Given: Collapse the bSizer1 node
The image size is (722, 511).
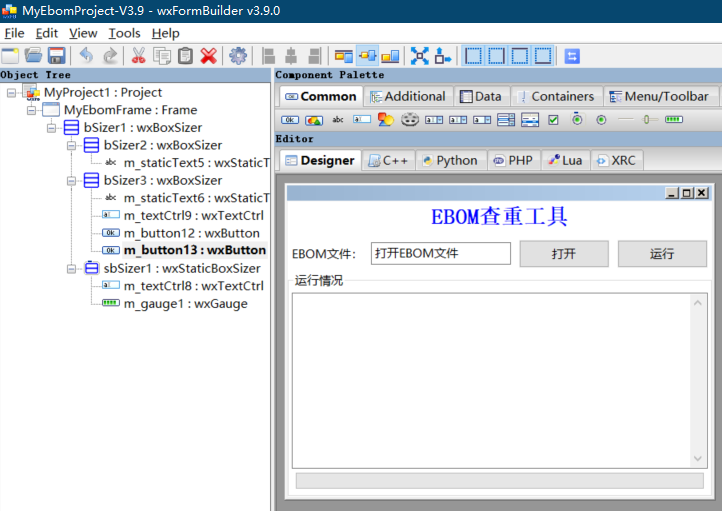Looking at the screenshot, I should (x=52, y=128).
